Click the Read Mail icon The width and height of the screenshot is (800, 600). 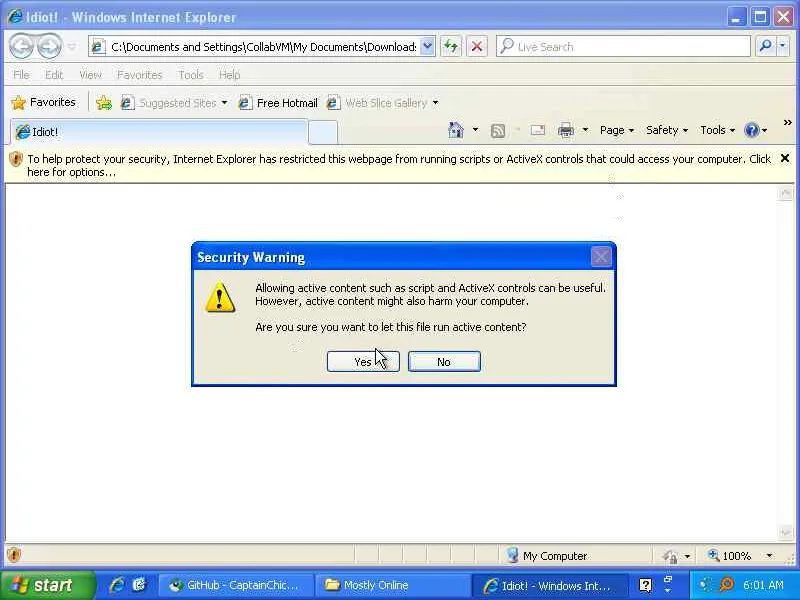pyautogui.click(x=537, y=131)
